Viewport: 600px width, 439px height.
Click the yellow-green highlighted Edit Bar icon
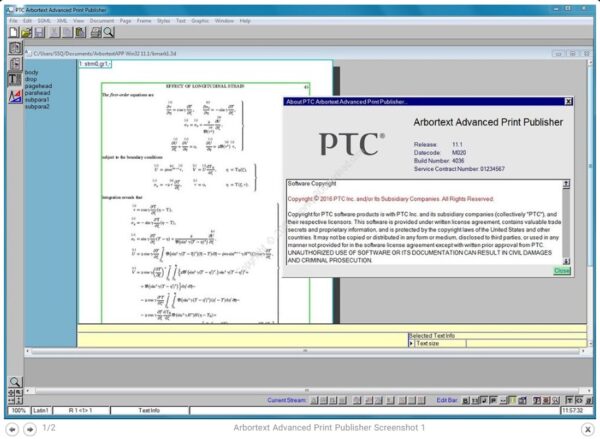pyautogui.click(x=513, y=400)
